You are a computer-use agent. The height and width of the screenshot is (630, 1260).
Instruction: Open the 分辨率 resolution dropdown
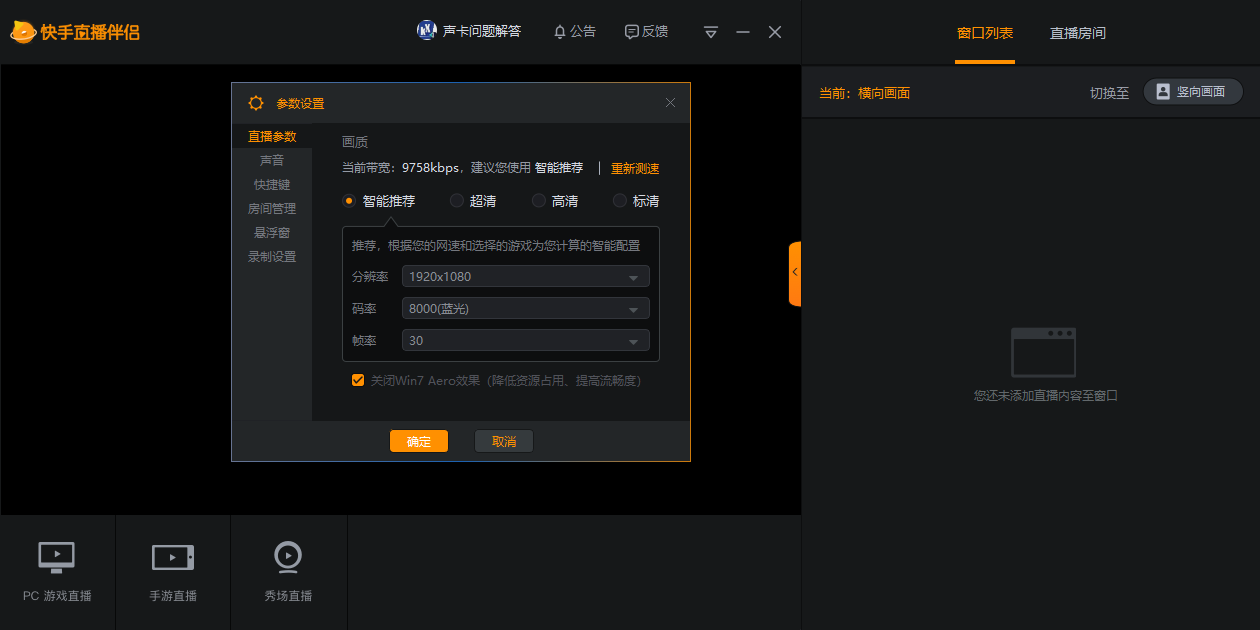pos(525,276)
